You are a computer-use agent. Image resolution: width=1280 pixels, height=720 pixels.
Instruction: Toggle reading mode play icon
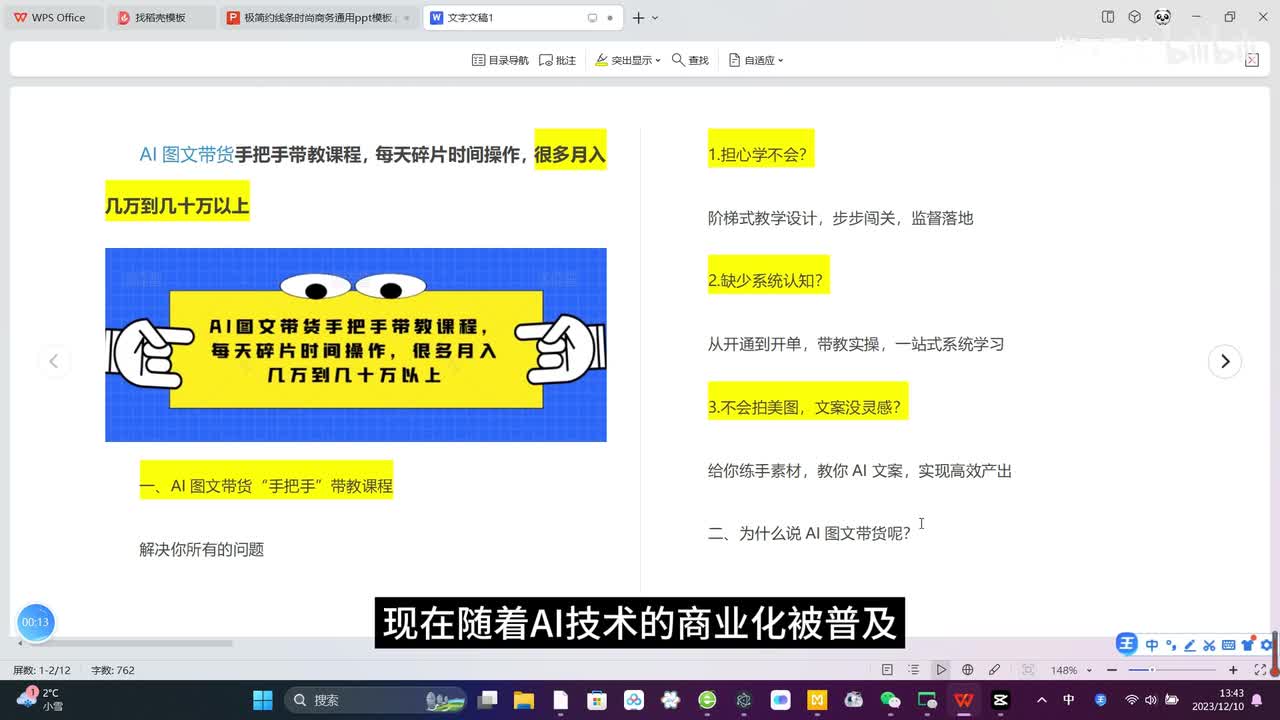[x=941, y=670]
